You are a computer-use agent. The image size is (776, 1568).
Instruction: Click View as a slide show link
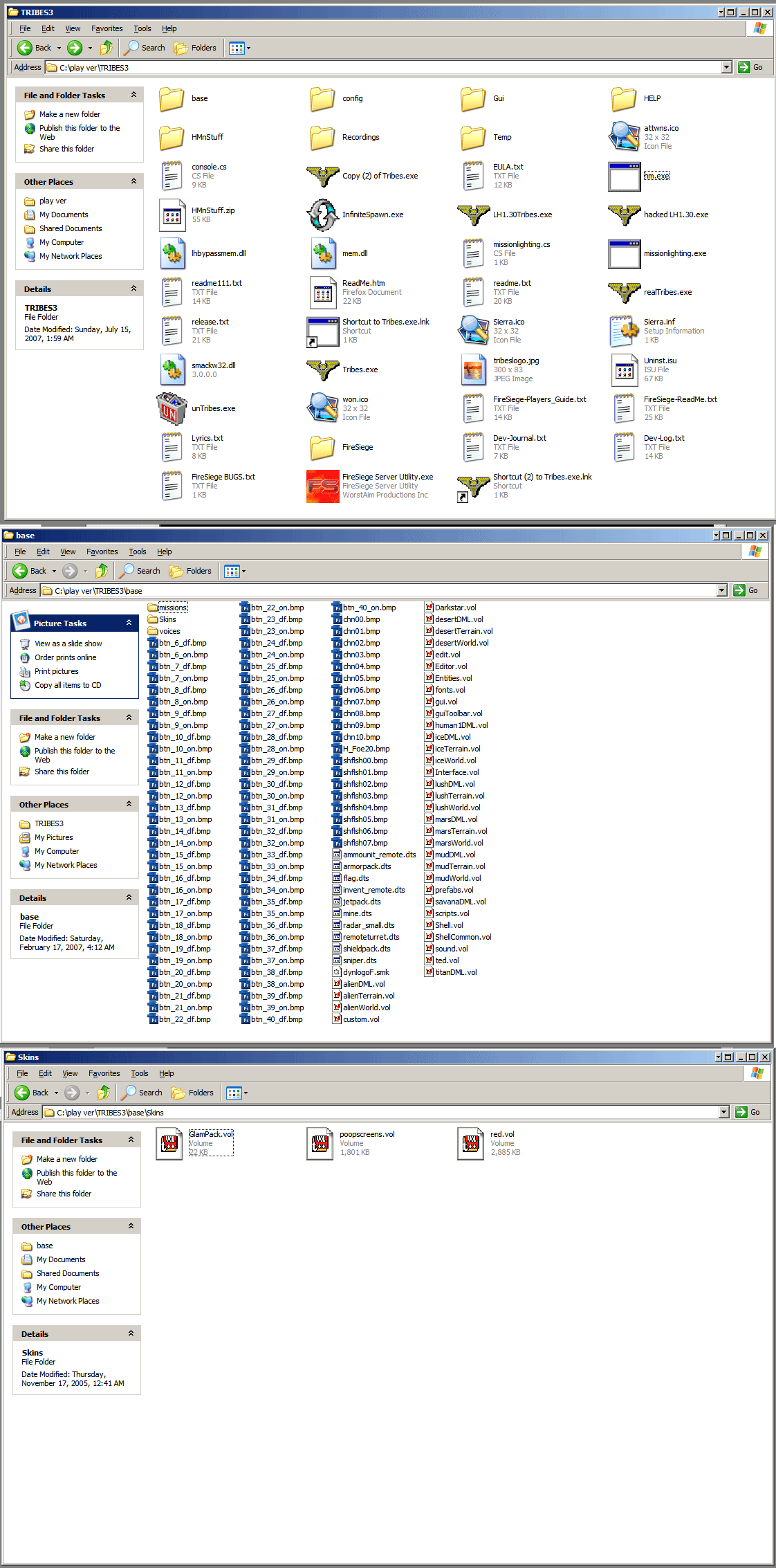point(68,644)
